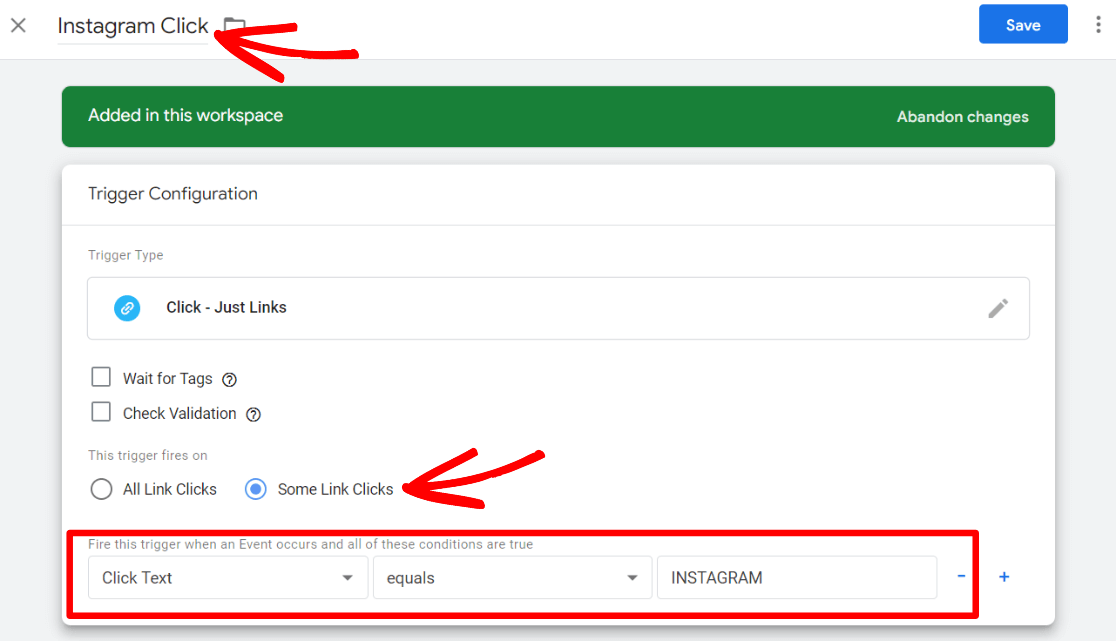Select the Some Link Clicks radio option

(256, 489)
